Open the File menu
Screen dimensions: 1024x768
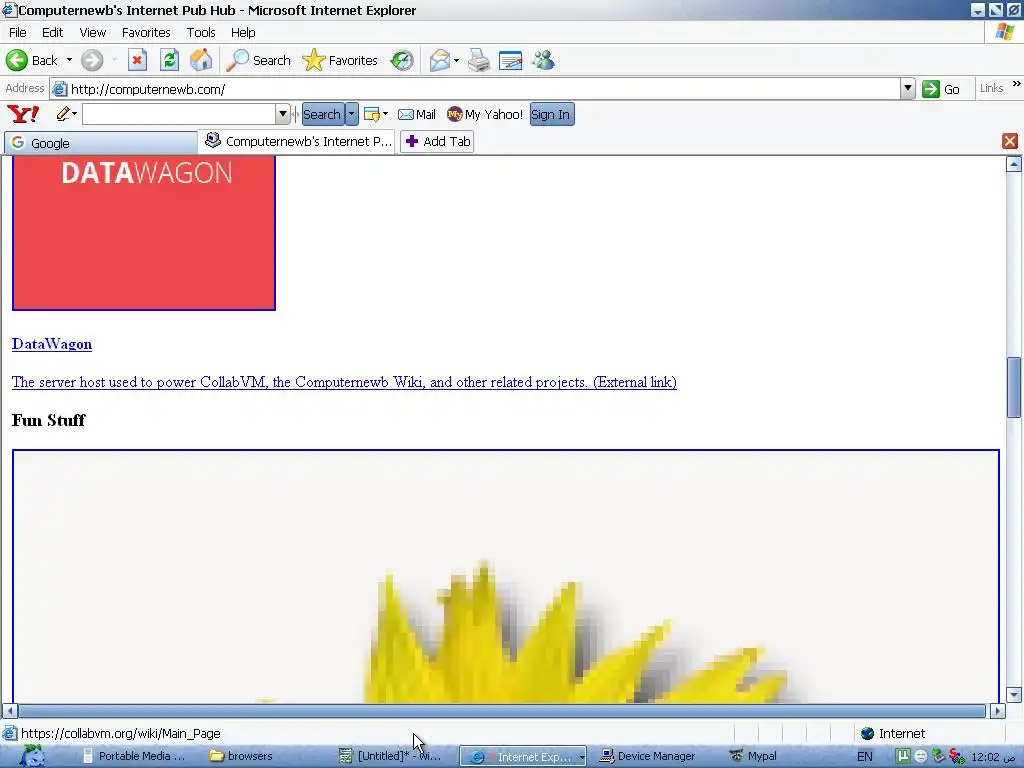pyautogui.click(x=18, y=33)
